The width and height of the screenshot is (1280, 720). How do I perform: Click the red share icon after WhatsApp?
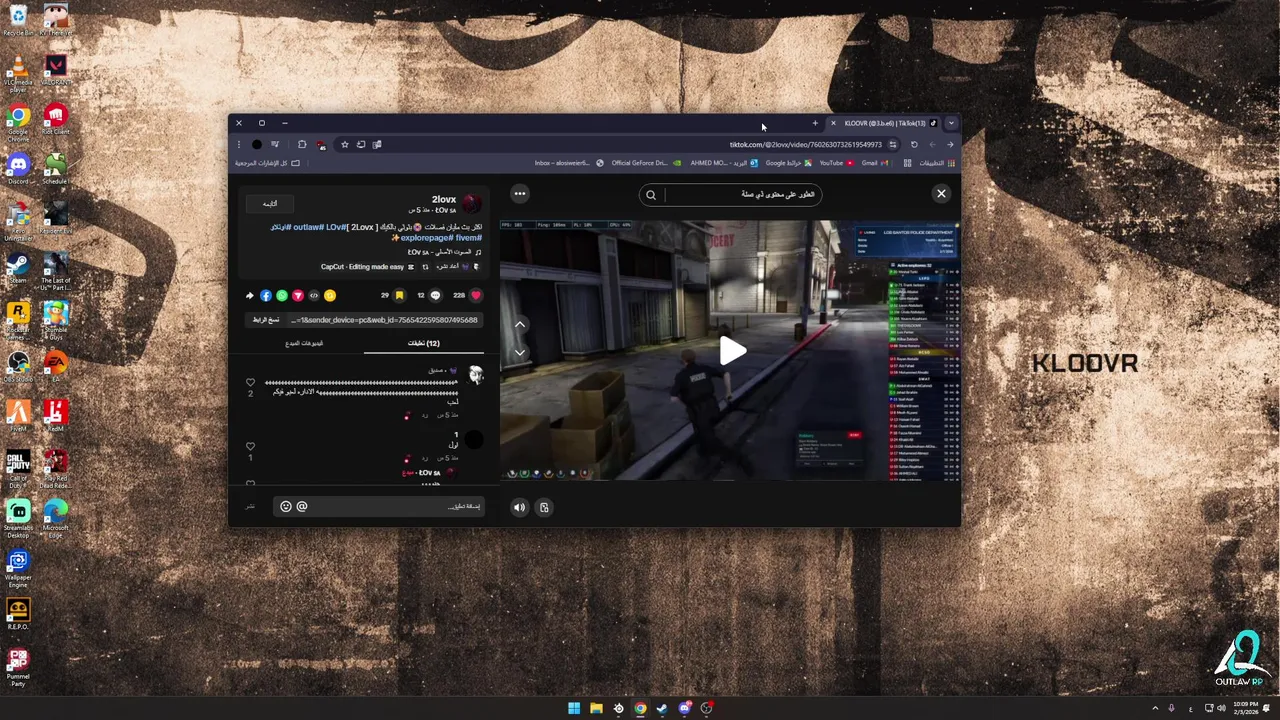[298, 295]
